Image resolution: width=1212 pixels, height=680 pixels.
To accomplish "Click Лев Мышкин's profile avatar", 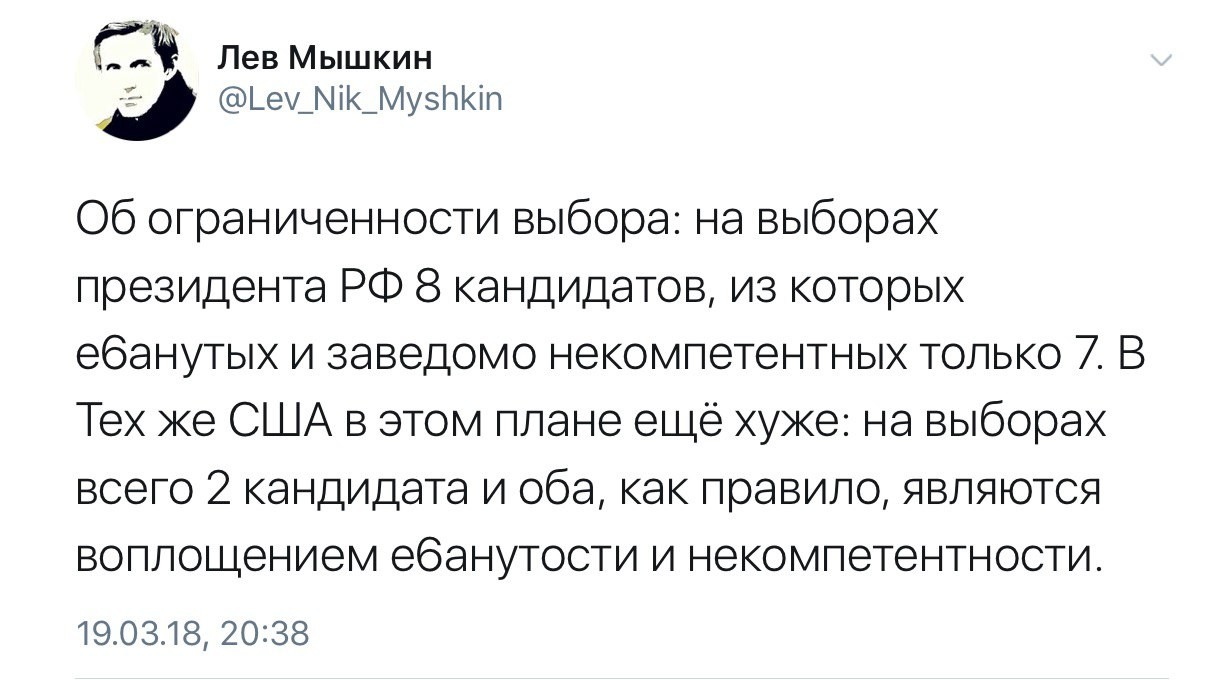I will (137, 79).
